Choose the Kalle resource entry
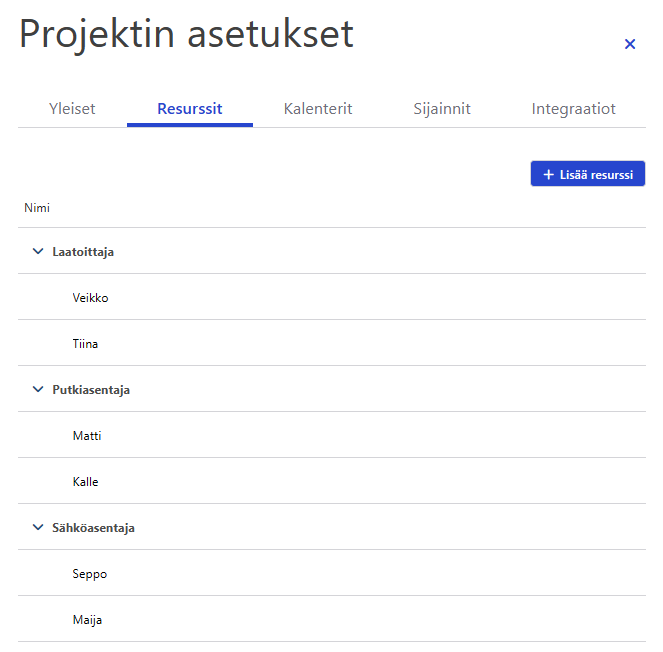 [86, 482]
